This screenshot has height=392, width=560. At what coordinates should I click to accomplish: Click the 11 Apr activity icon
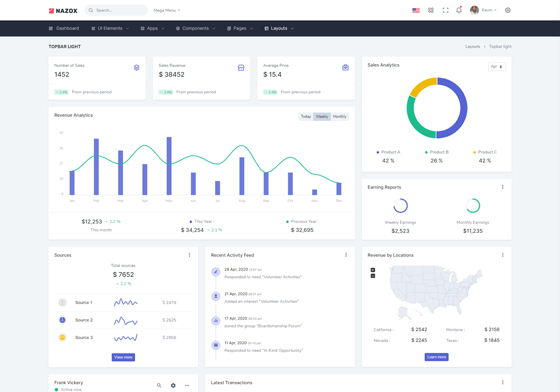tap(215, 345)
